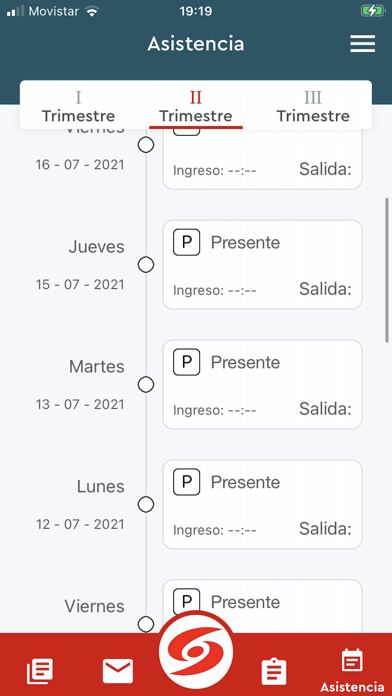Screen dimensions: 392x696
Task: Tap the P badge on Jueves entry
Action: (186, 242)
